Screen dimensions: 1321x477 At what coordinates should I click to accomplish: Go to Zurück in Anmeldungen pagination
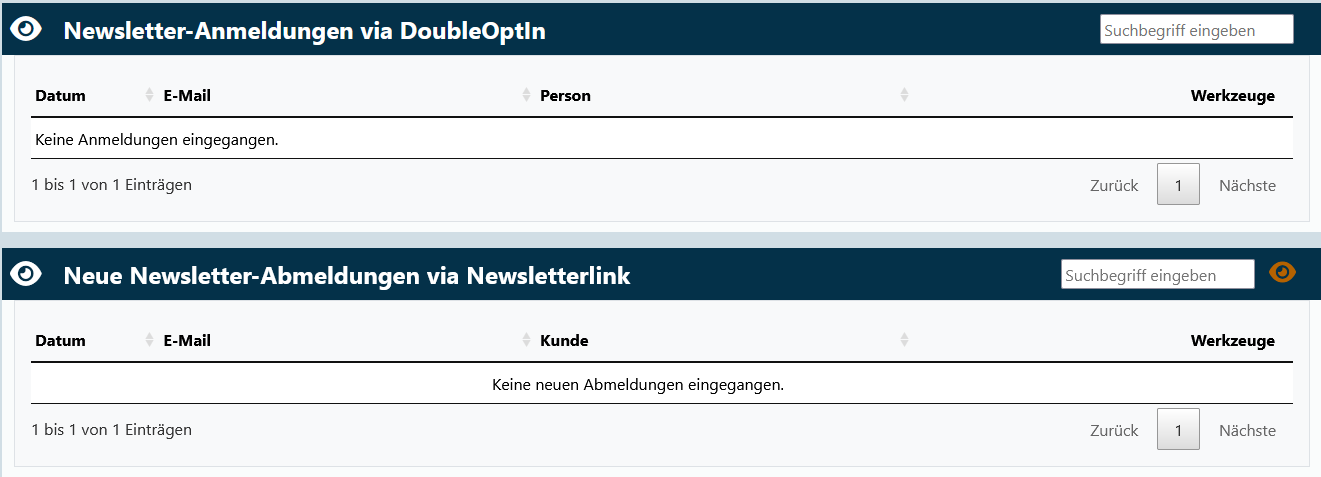pyautogui.click(x=1114, y=186)
